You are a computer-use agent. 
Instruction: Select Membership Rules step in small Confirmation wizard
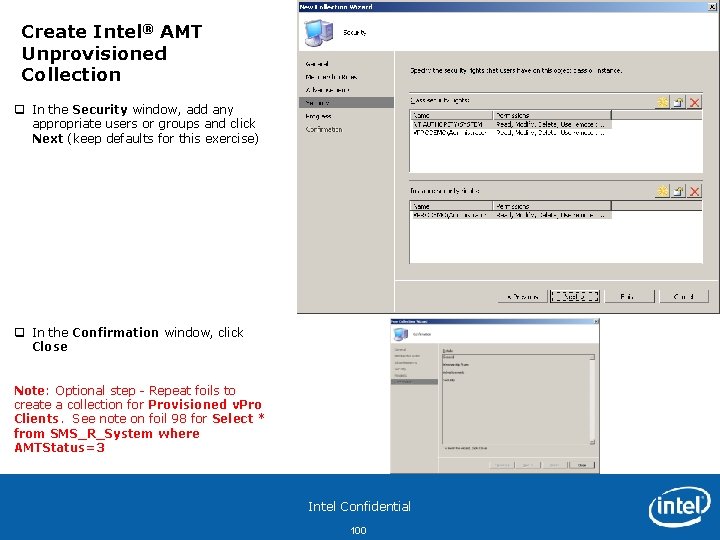click(407, 356)
